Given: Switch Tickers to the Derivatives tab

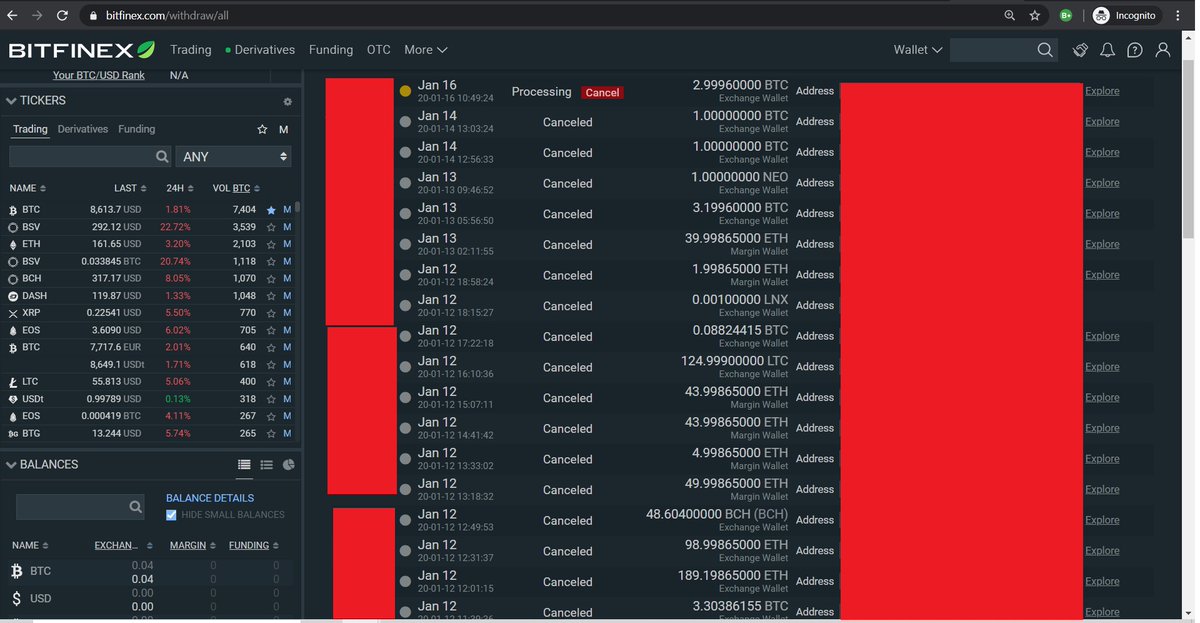Looking at the screenshot, I should click(x=83, y=129).
